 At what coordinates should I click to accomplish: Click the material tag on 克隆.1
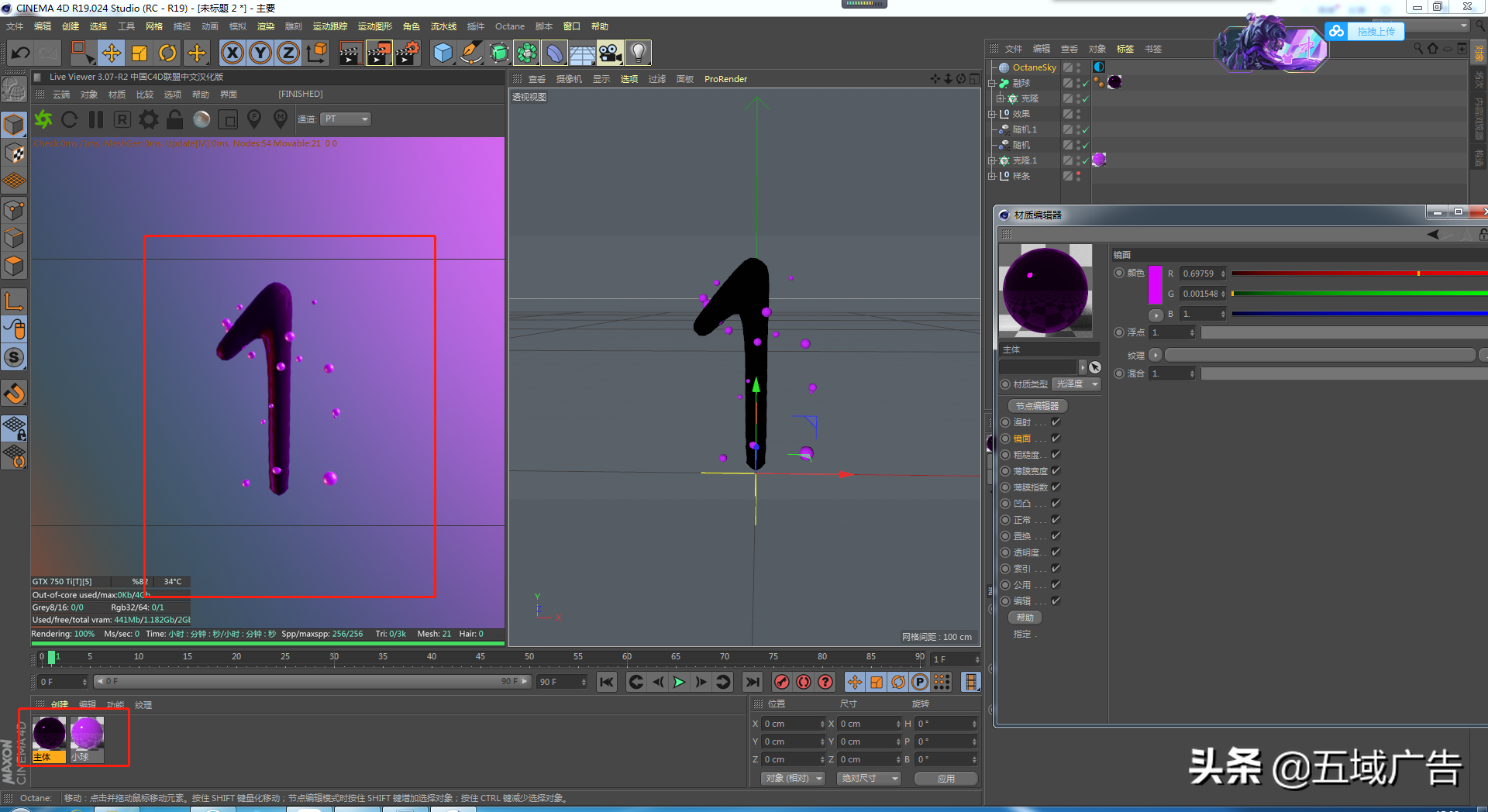[x=1099, y=160]
